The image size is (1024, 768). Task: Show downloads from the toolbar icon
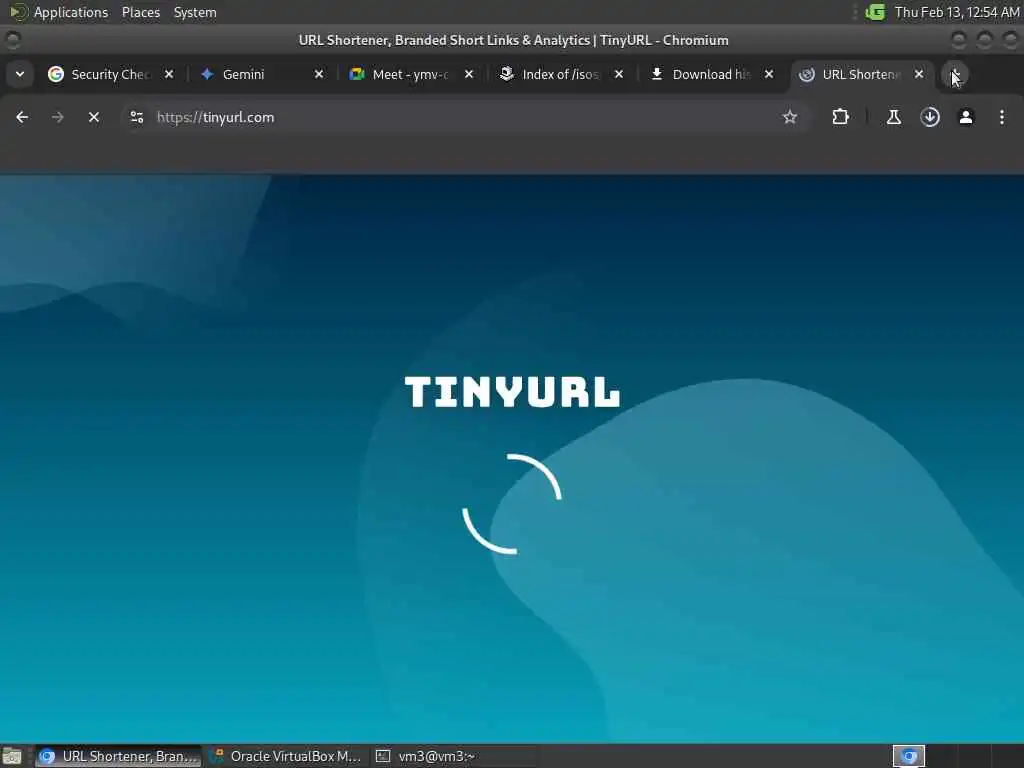pos(930,117)
